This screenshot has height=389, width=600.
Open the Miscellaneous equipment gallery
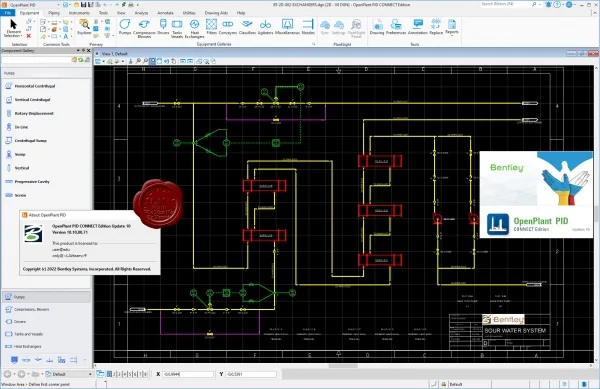(287, 27)
